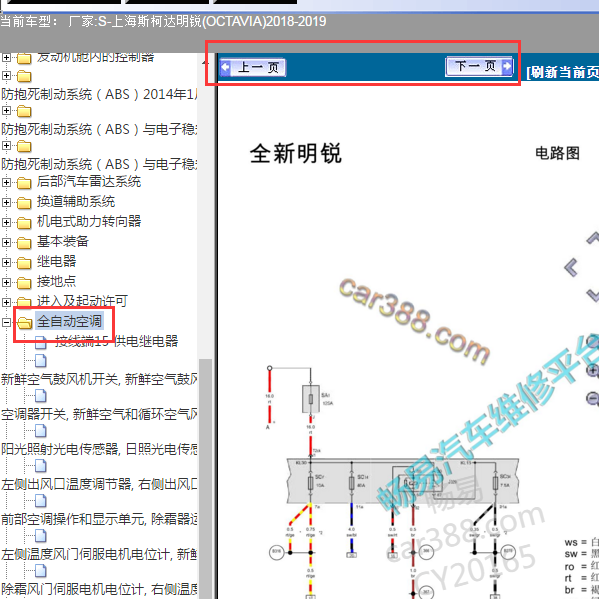
Task: Click the document icon for 阳光照射光电传感器
Action: (40, 431)
